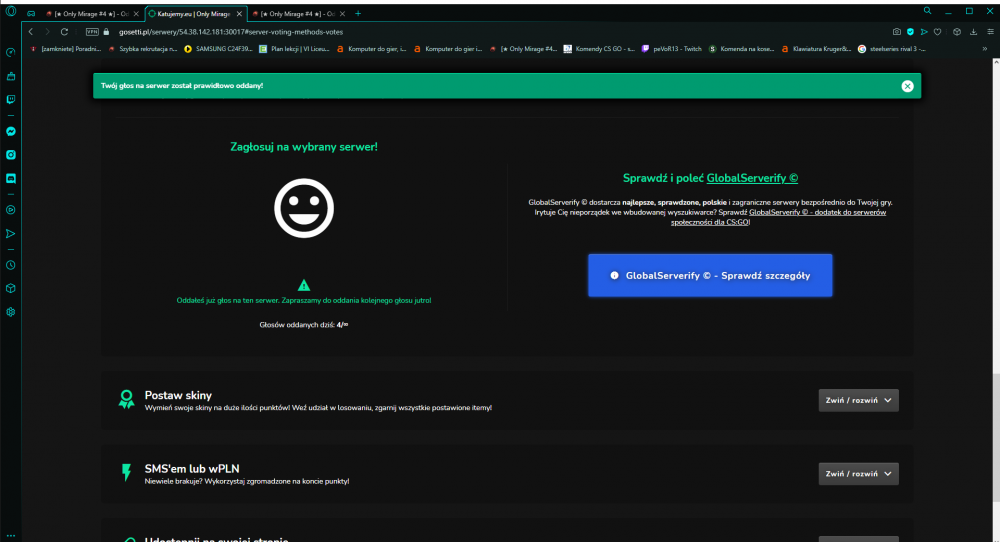Viewport: 1000px width, 542px height.
Task: Dismiss the green vote confirmation banner
Action: tap(908, 86)
